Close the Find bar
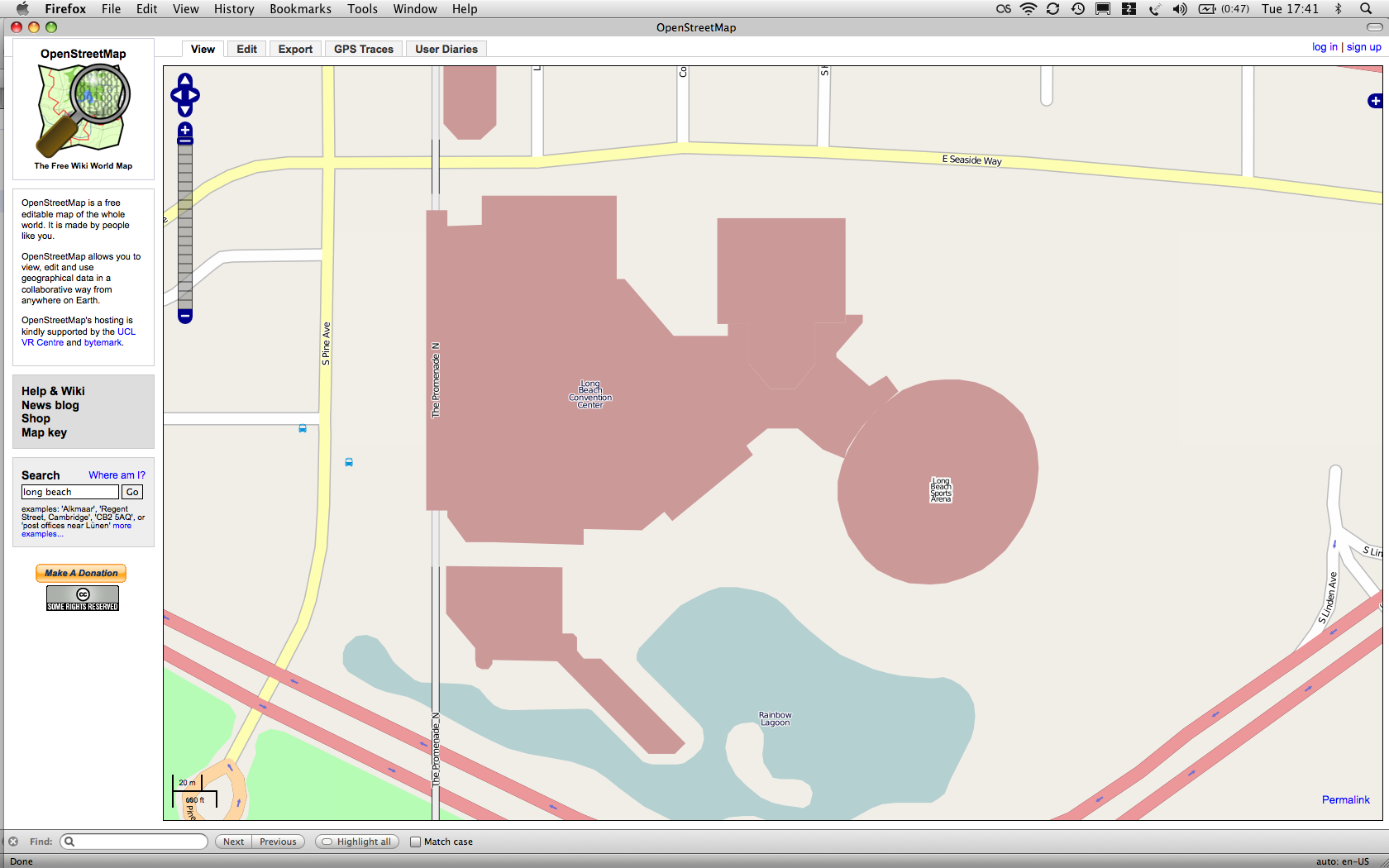Viewport: 1389px width, 868px height. [13, 842]
